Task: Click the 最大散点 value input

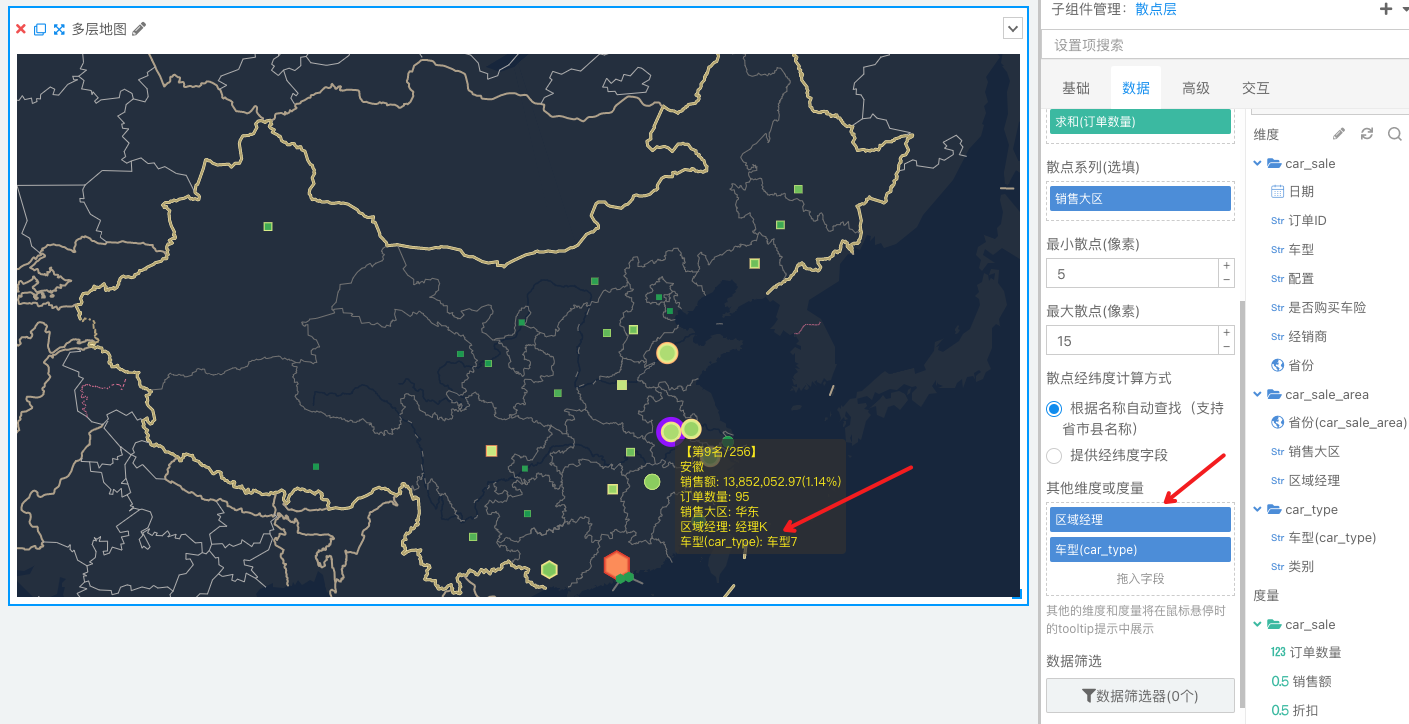Action: (1131, 340)
